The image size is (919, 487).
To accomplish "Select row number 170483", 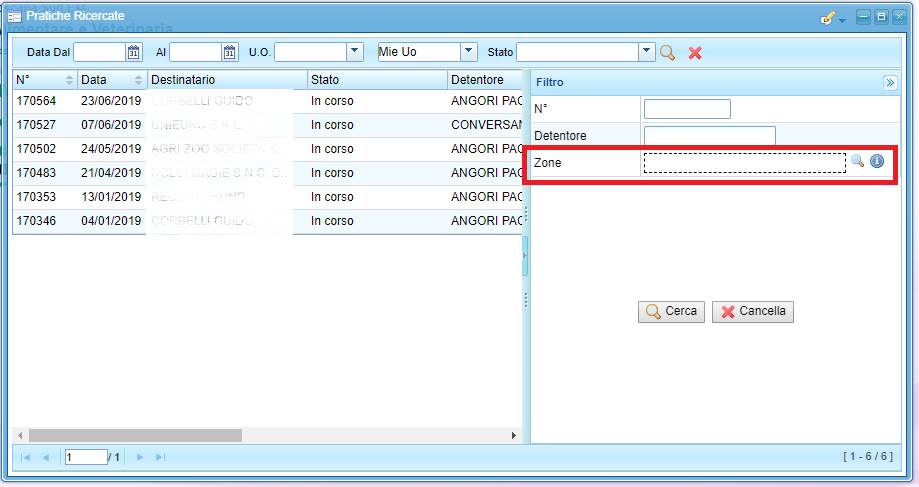I will click(36, 173).
